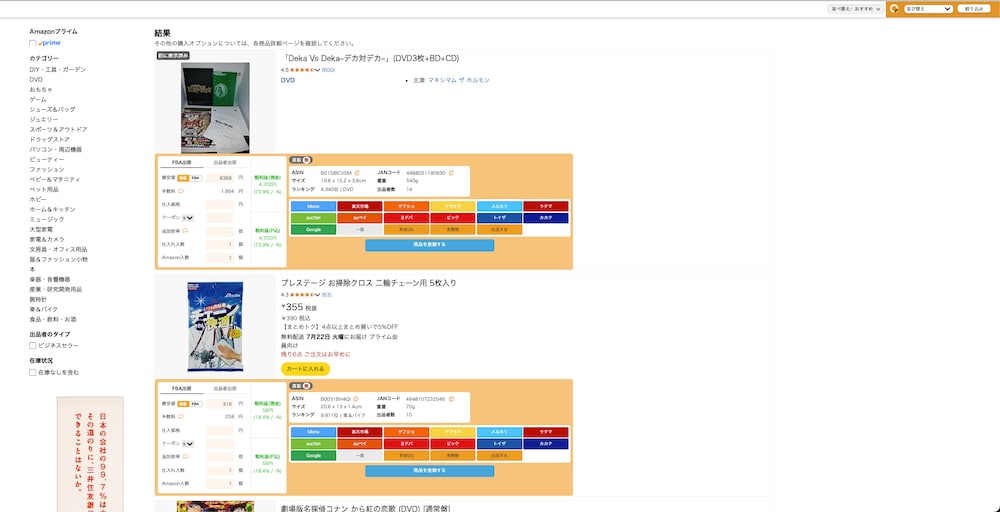Click メルカリ button in プレステージ panel
Image resolution: width=1000 pixels, height=512 pixels.
pos(499,432)
